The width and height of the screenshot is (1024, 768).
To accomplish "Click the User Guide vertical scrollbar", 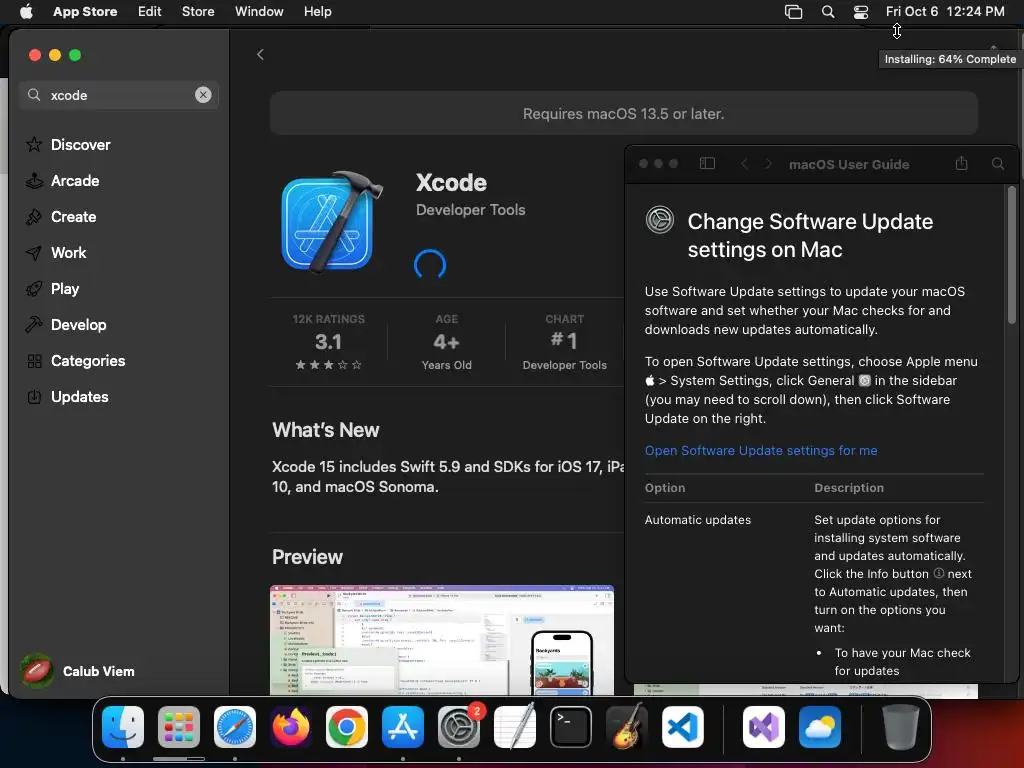I will tap(1012, 255).
